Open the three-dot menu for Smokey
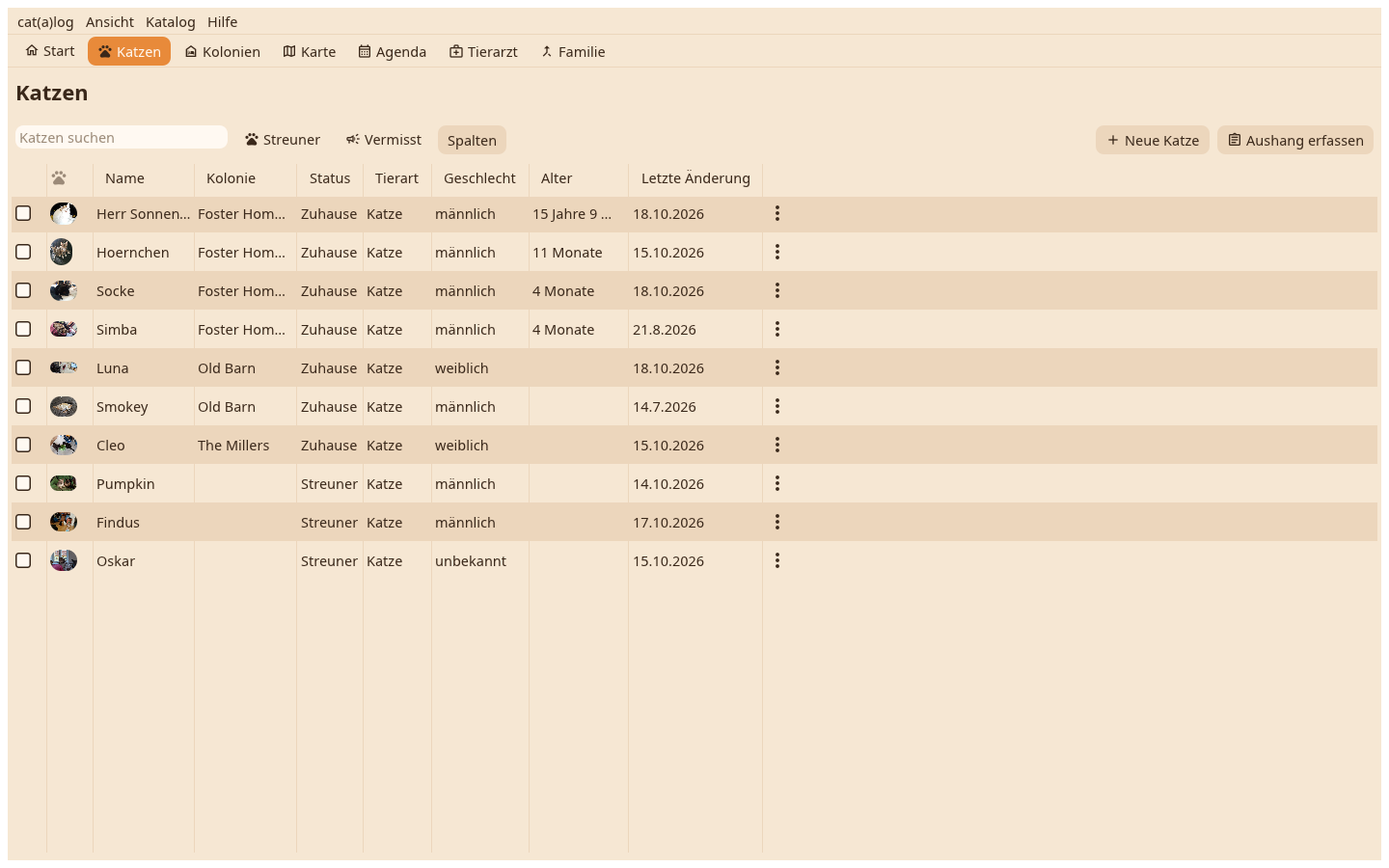 [x=777, y=406]
